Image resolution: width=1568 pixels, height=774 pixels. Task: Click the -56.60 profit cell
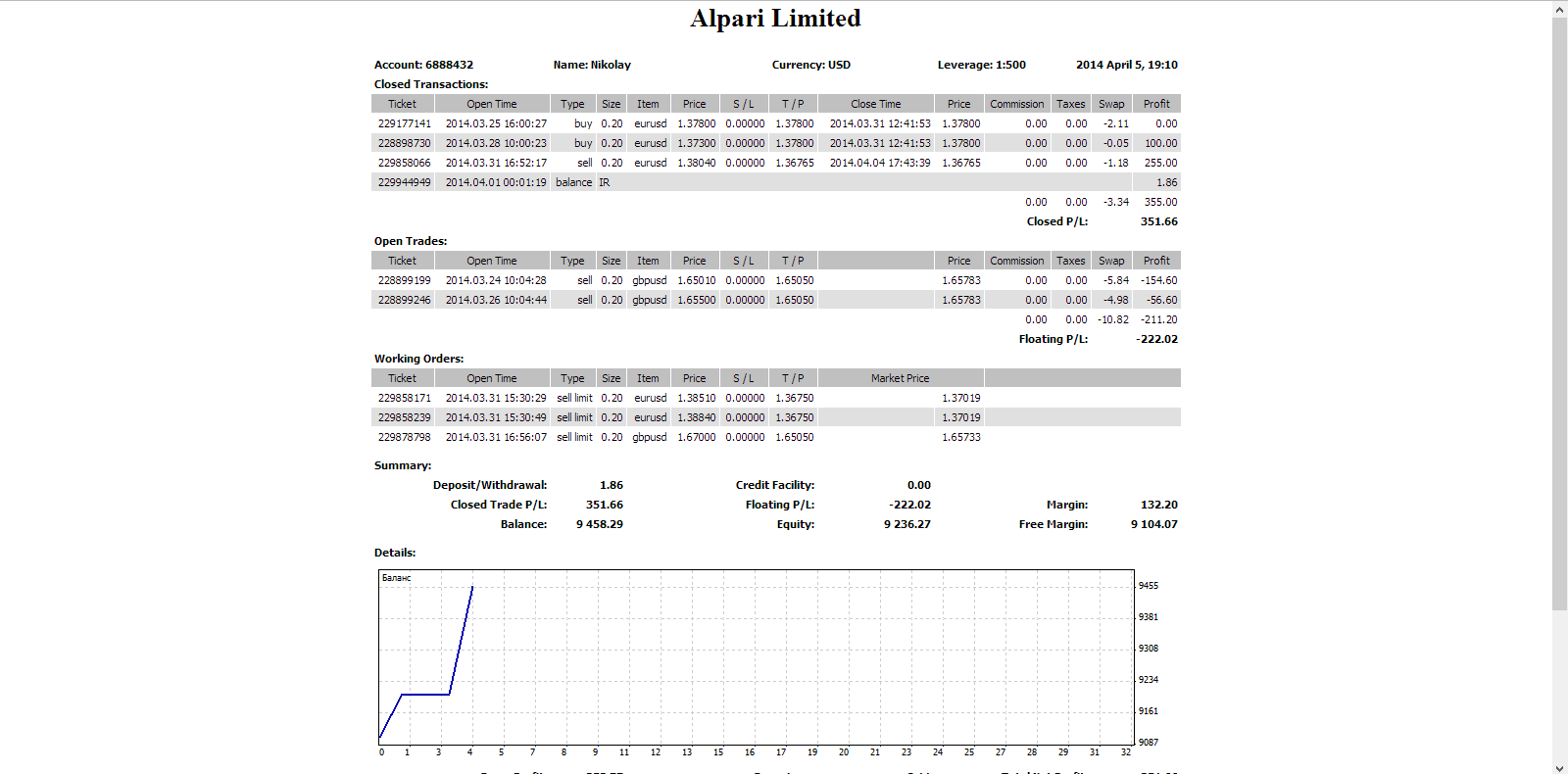(x=1162, y=300)
